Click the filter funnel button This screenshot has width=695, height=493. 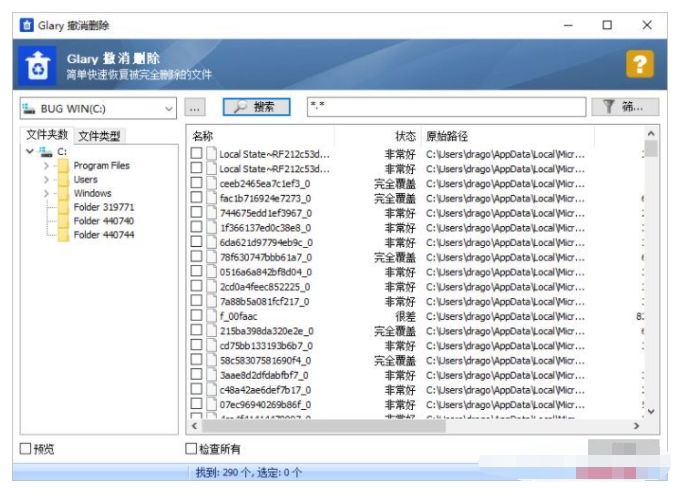click(x=626, y=107)
